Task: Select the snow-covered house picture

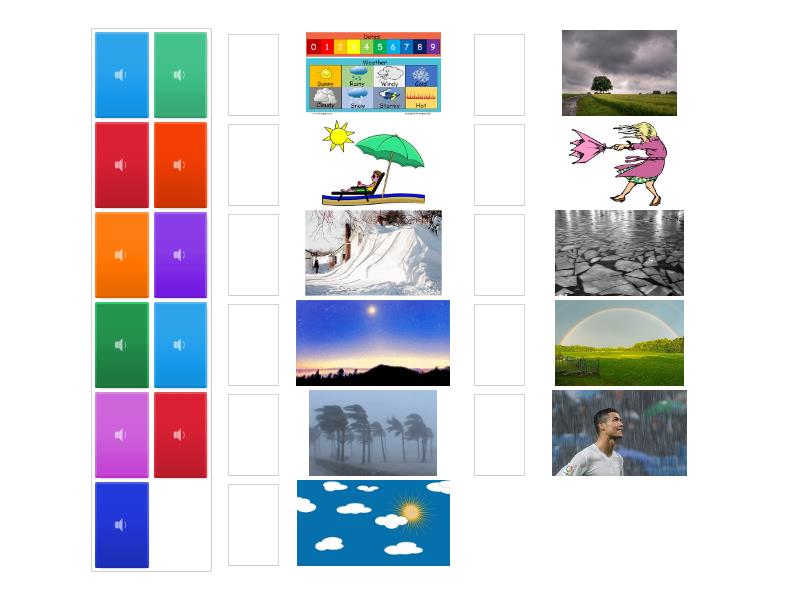Action: (x=373, y=253)
